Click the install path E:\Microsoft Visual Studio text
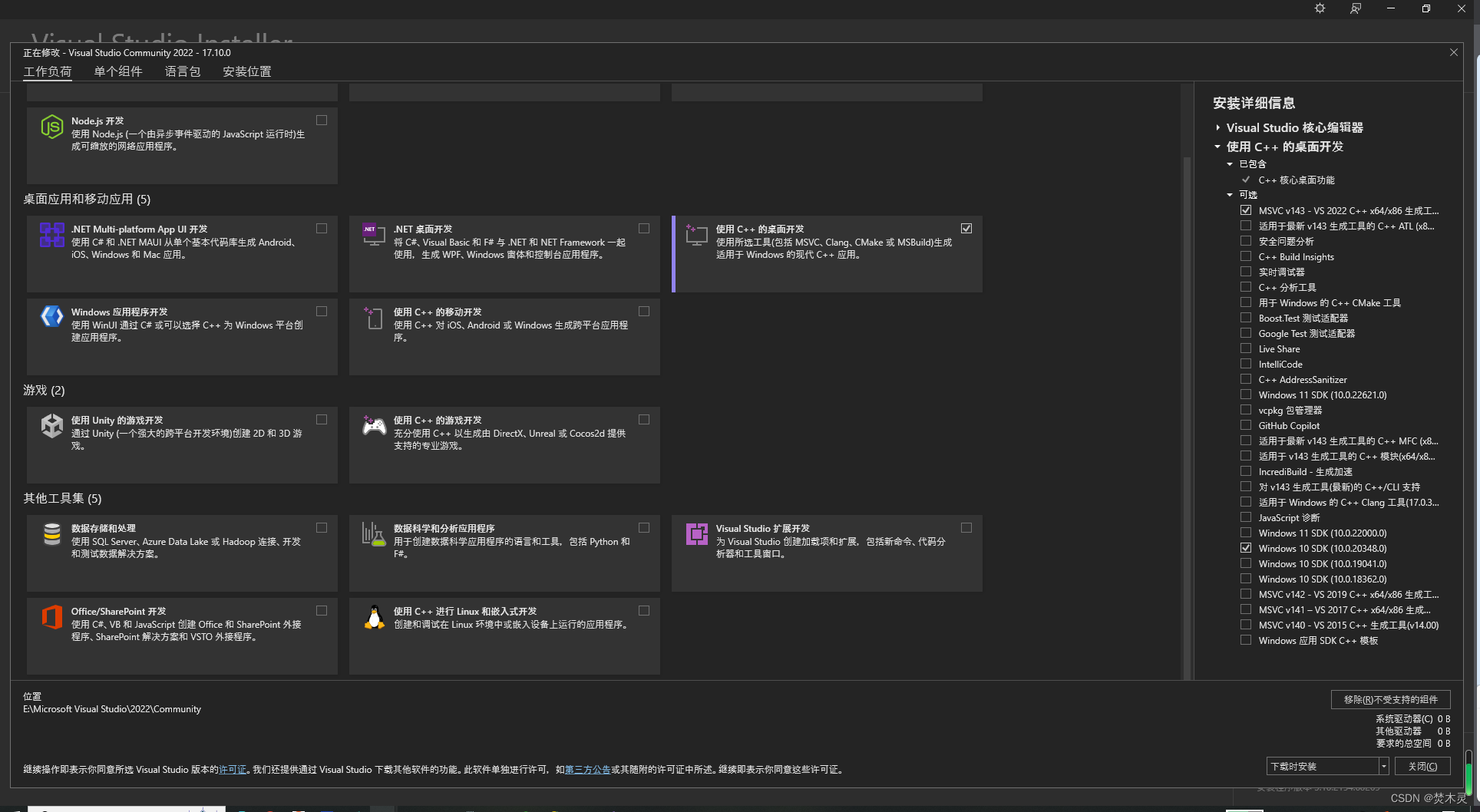1480x812 pixels. pyautogui.click(x=112, y=708)
